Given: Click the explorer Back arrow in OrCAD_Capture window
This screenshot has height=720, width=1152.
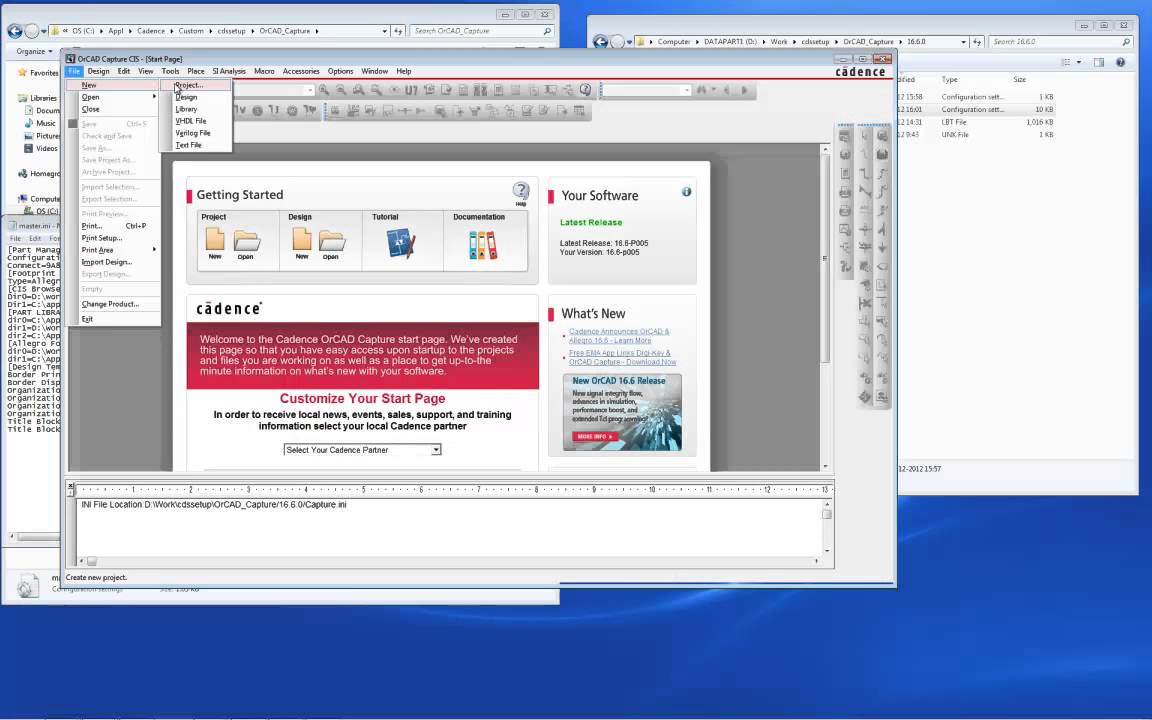Looking at the screenshot, I should tap(14, 31).
